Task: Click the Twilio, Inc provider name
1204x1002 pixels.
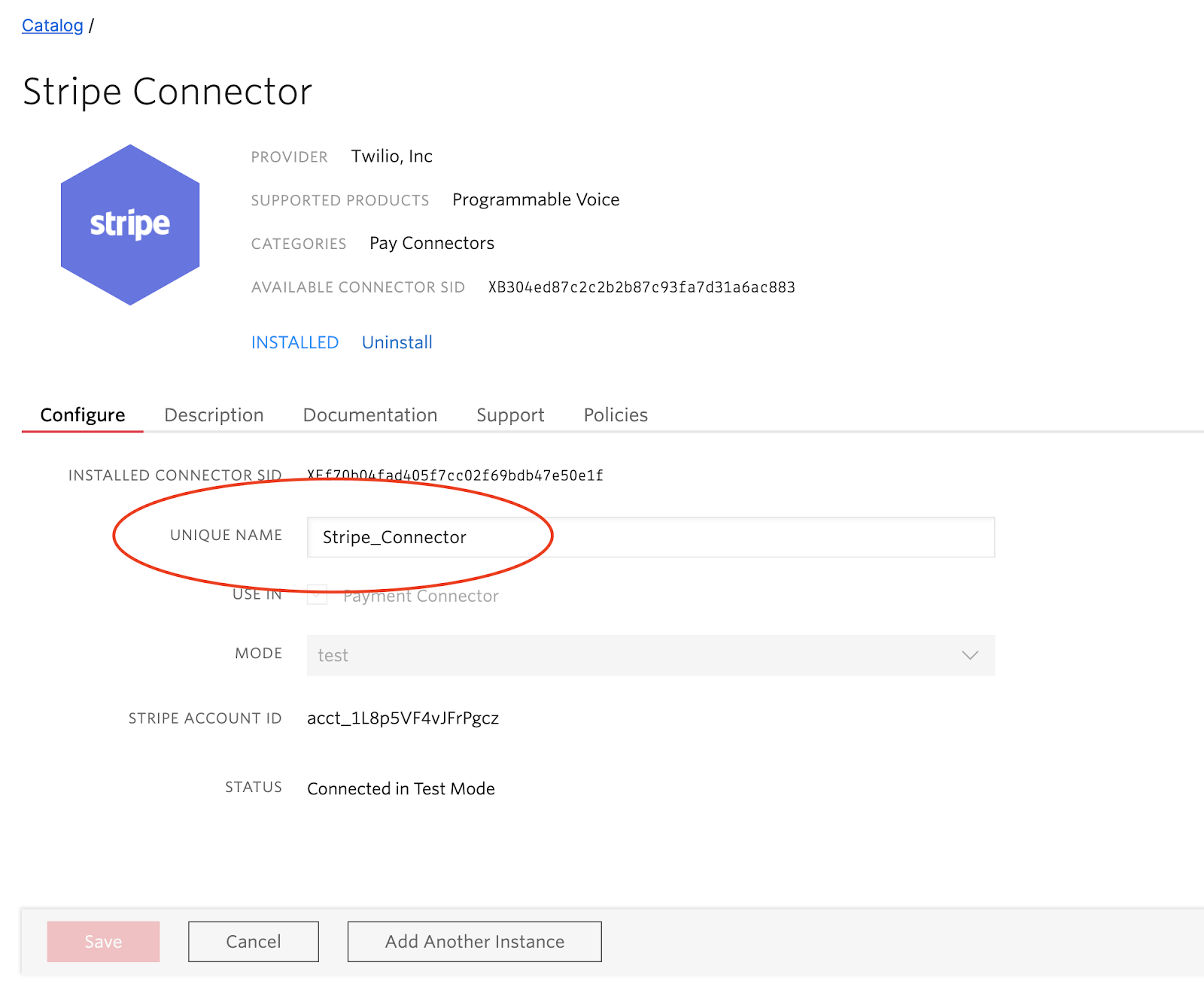Action: pyautogui.click(x=391, y=156)
